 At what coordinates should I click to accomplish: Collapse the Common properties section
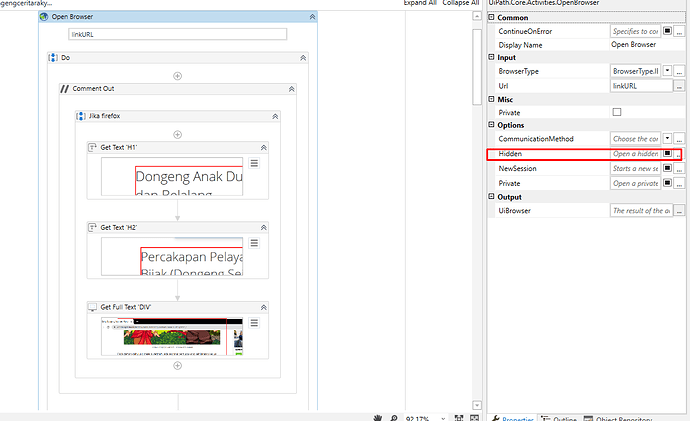[x=492, y=17]
